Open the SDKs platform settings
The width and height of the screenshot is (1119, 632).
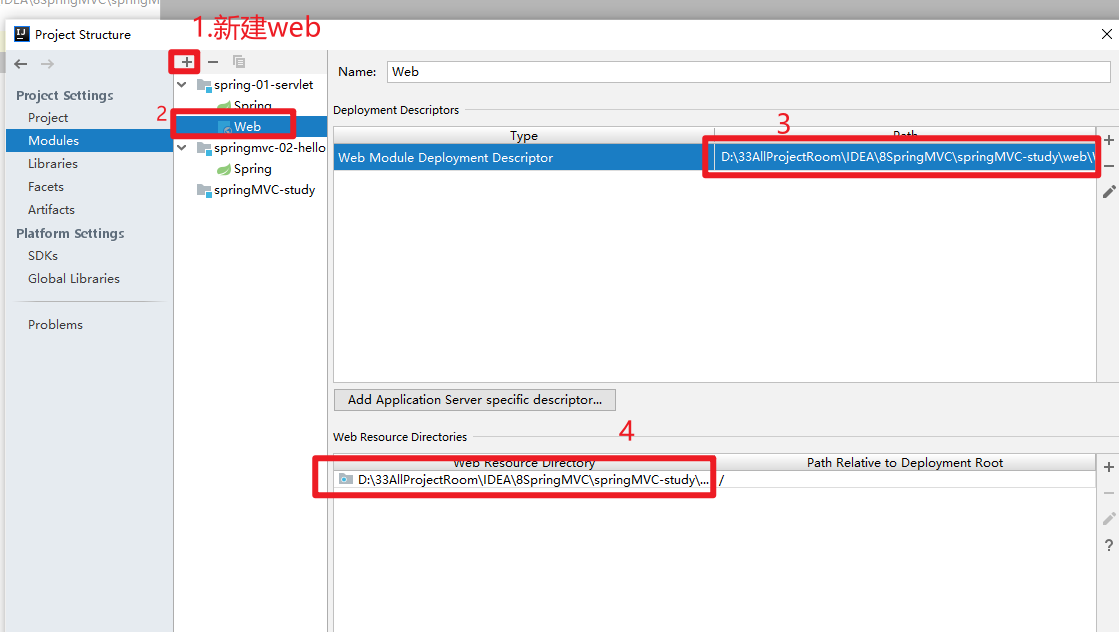(x=43, y=255)
